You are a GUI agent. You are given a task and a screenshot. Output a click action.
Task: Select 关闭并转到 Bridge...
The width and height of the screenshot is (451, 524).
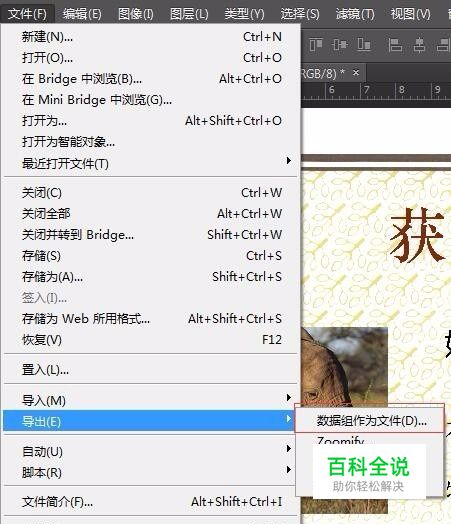click(150, 235)
